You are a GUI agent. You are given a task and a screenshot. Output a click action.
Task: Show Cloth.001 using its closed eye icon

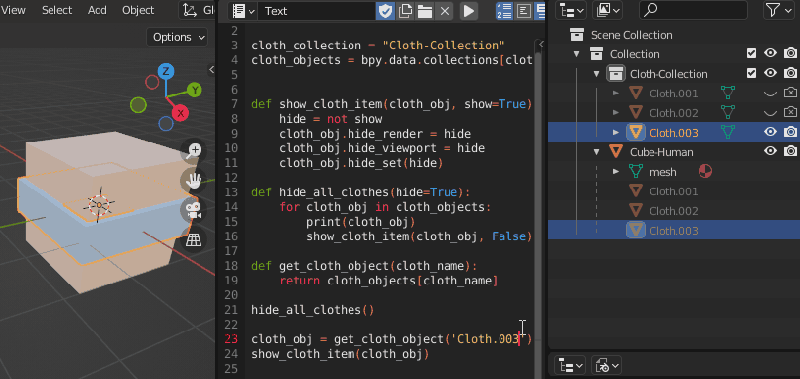pos(770,93)
